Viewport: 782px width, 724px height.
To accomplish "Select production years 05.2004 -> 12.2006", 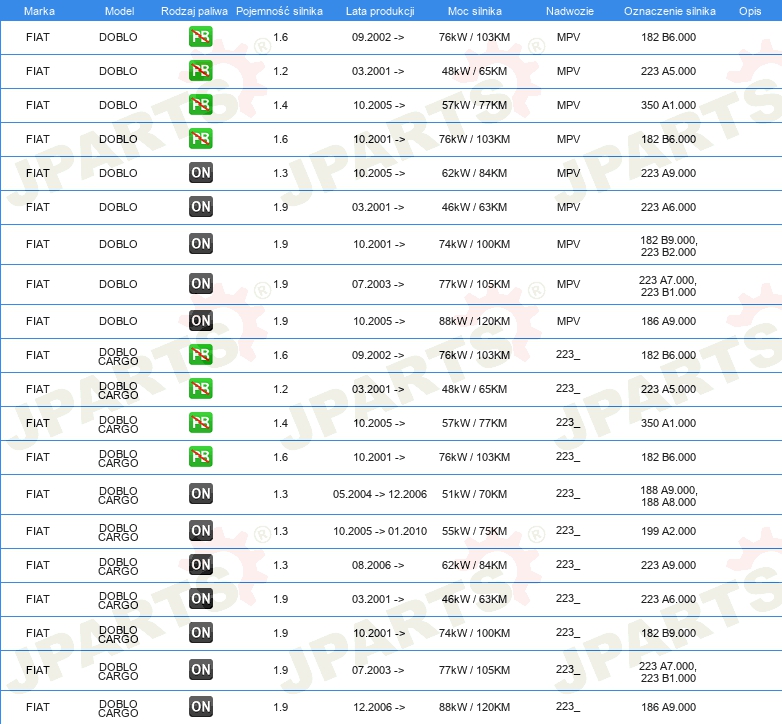I will click(380, 494).
